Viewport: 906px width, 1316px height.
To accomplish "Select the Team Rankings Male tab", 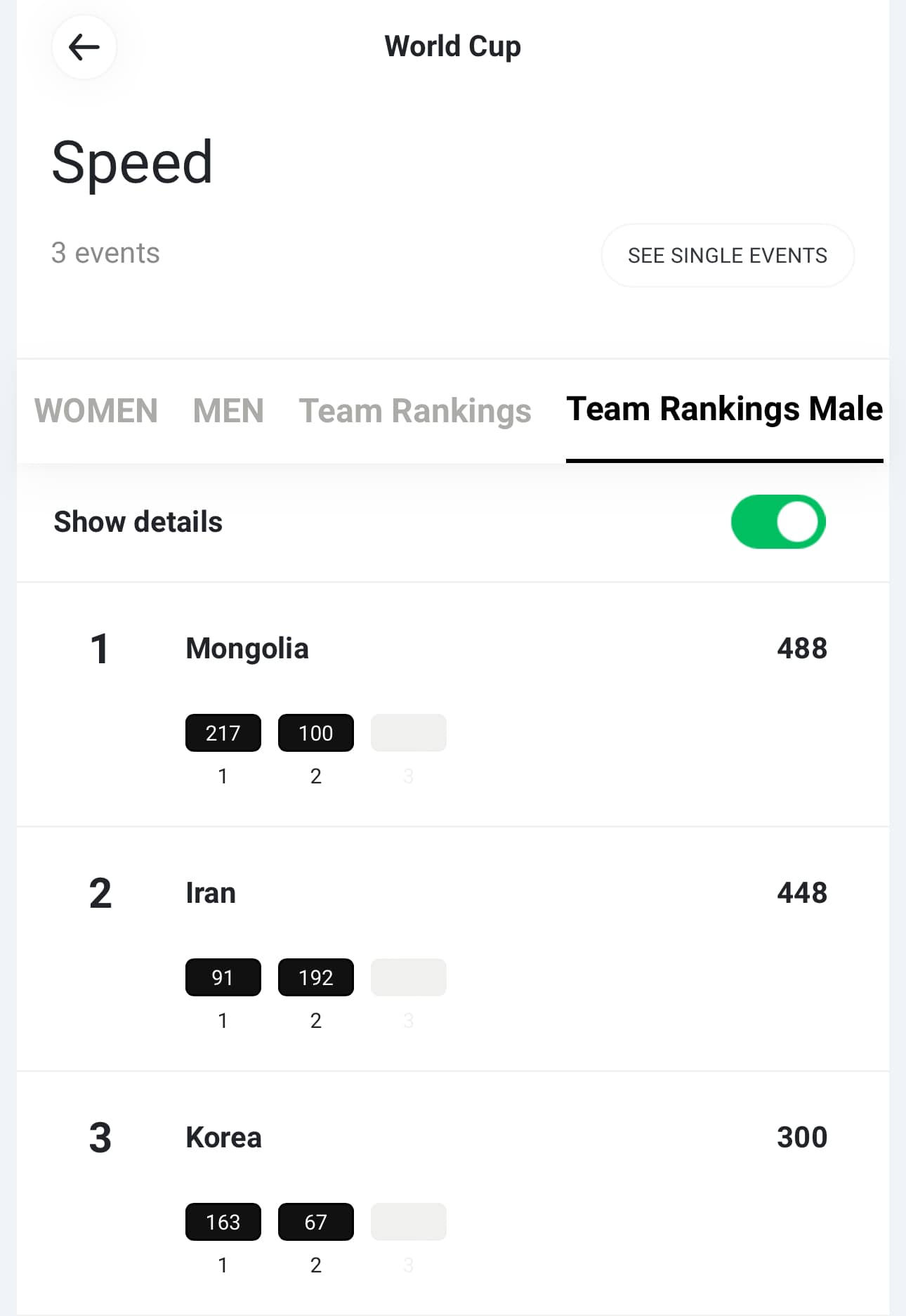I will tap(724, 410).
